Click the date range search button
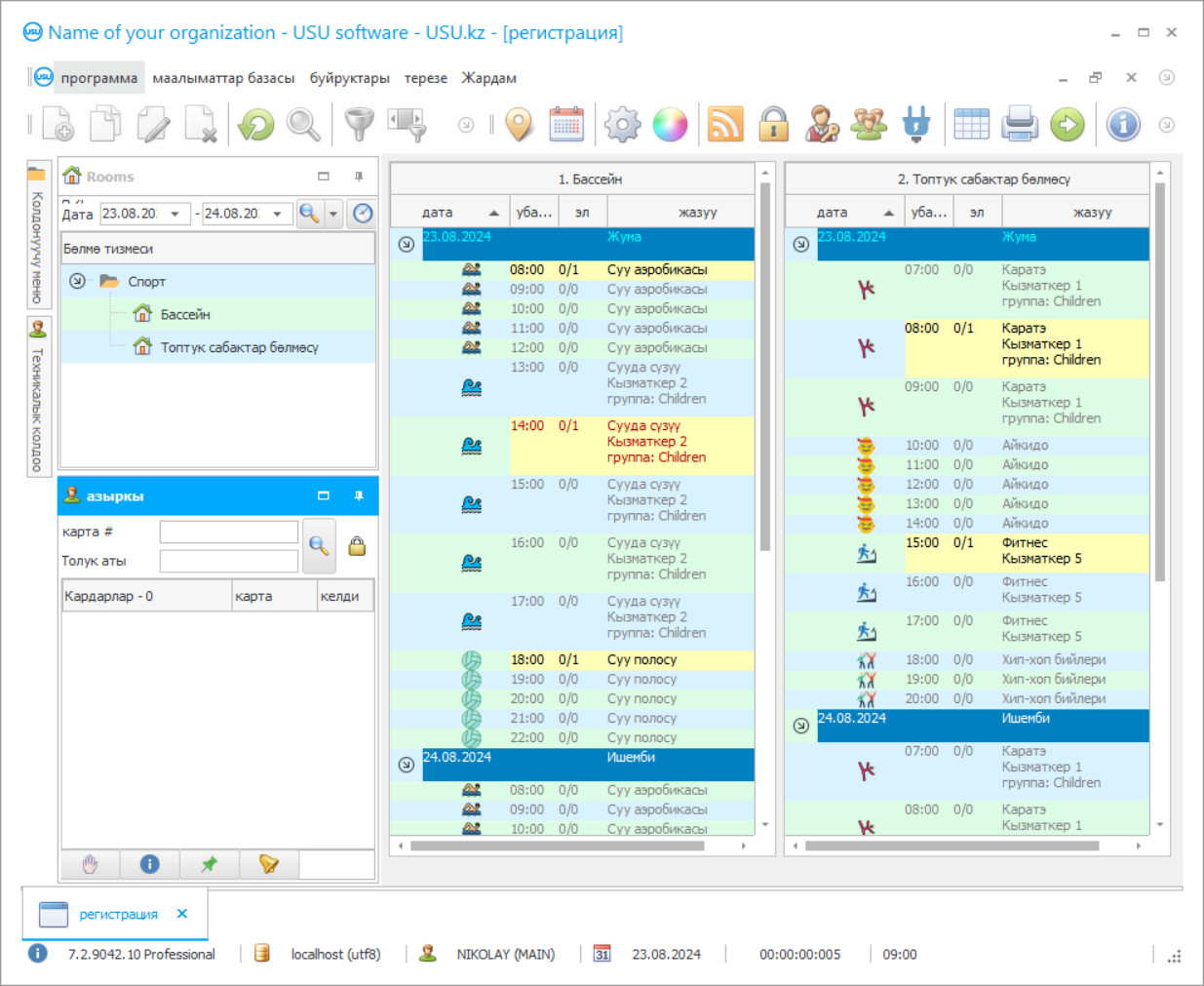The width and height of the screenshot is (1204, 986). point(310,214)
